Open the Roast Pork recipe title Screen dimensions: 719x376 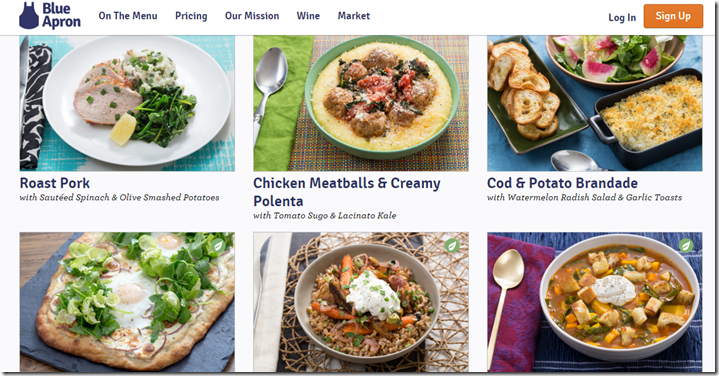[x=55, y=183]
